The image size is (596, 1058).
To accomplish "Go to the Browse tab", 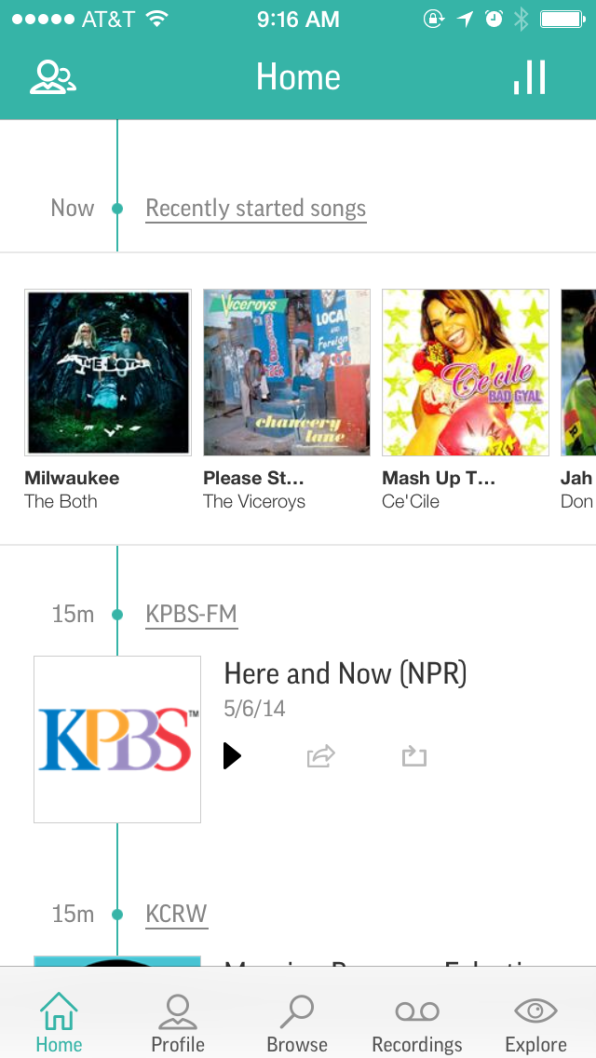I will click(x=297, y=1022).
